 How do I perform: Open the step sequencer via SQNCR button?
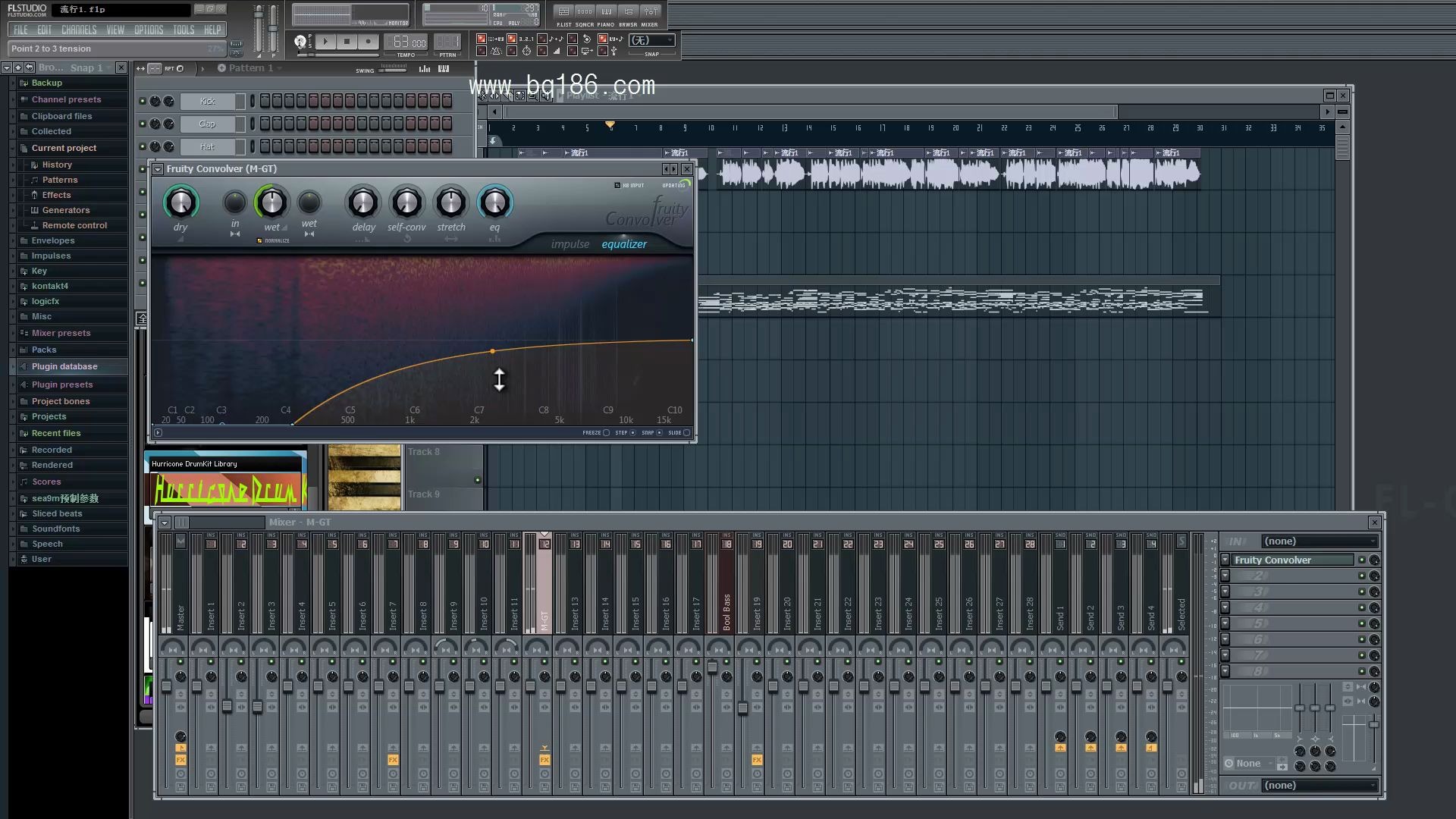click(x=585, y=12)
